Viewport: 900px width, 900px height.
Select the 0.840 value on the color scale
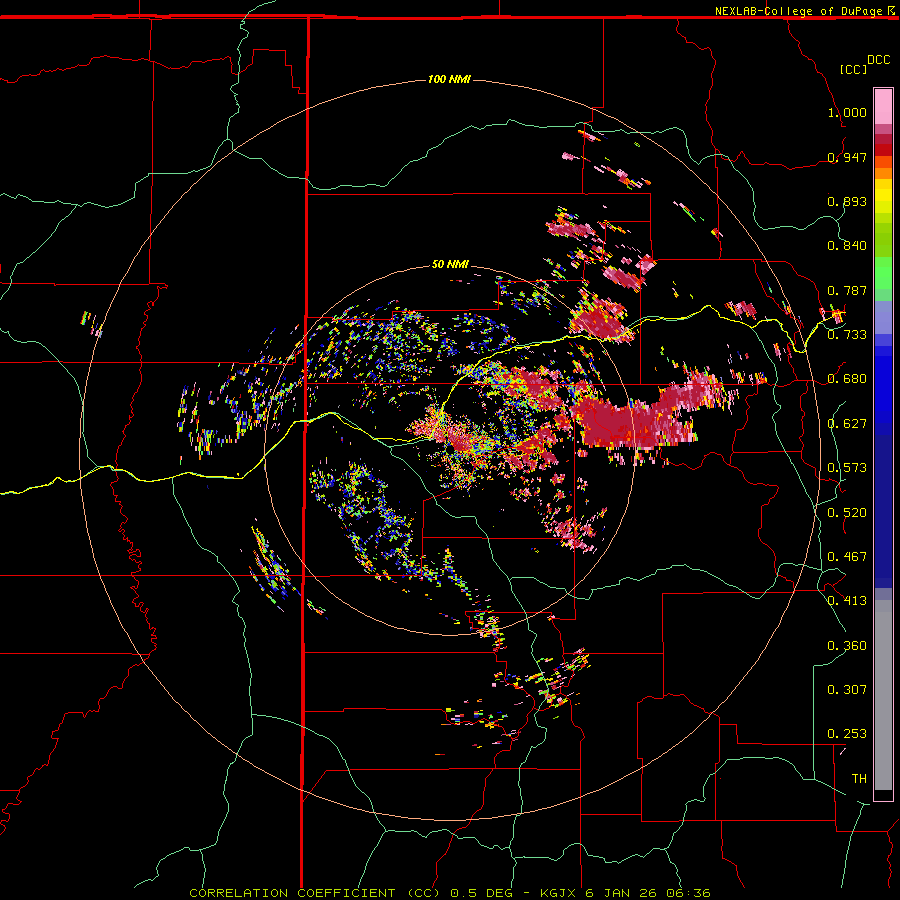point(847,246)
